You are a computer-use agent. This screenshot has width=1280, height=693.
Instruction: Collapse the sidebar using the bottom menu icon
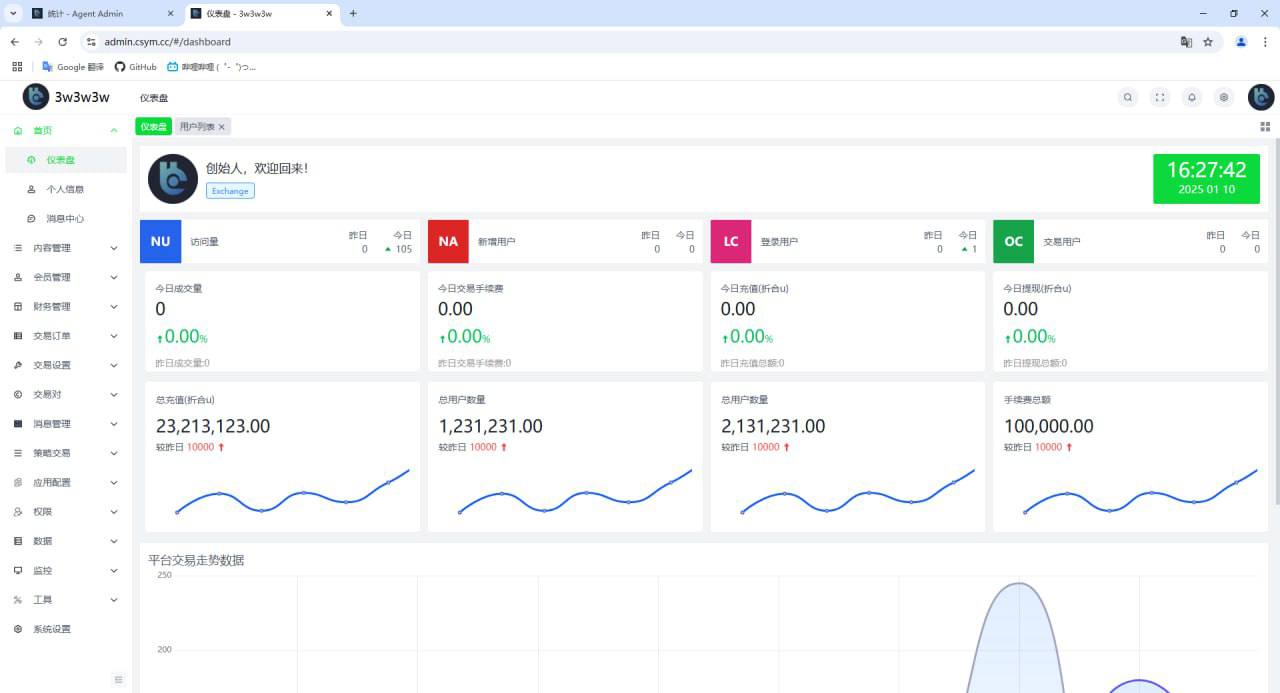[x=118, y=680]
